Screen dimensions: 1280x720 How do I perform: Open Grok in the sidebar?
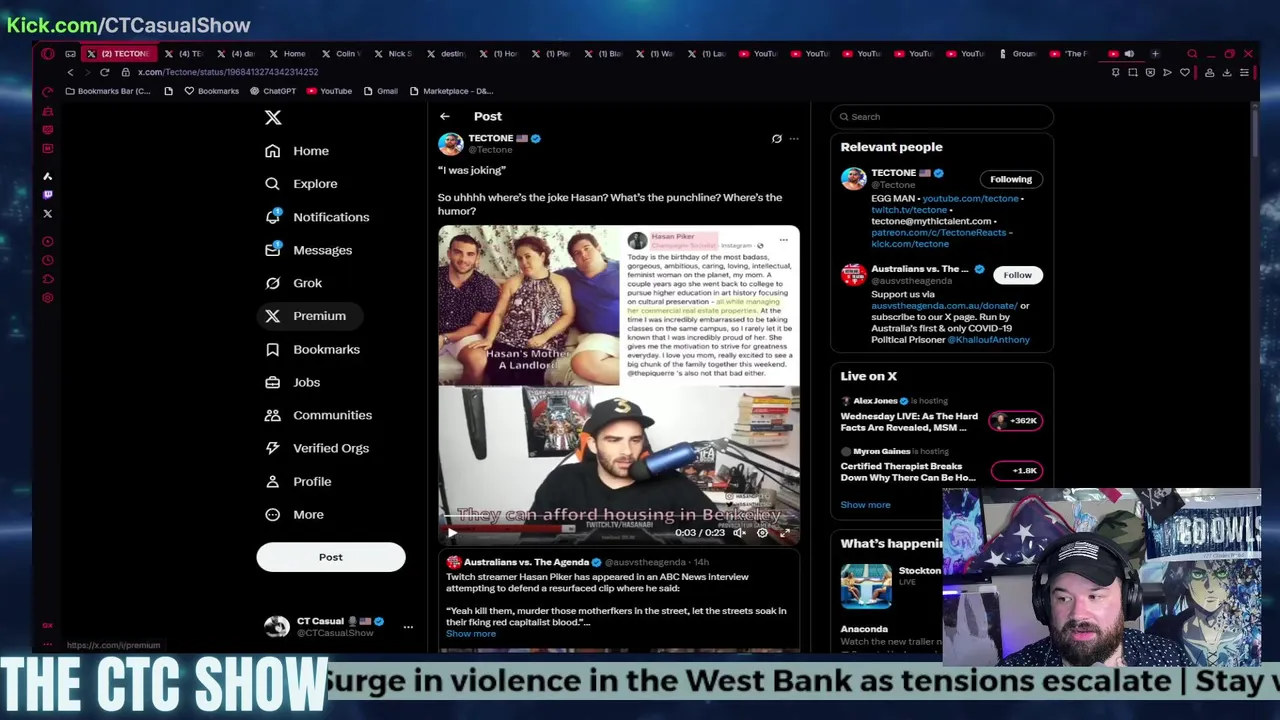tap(293, 283)
